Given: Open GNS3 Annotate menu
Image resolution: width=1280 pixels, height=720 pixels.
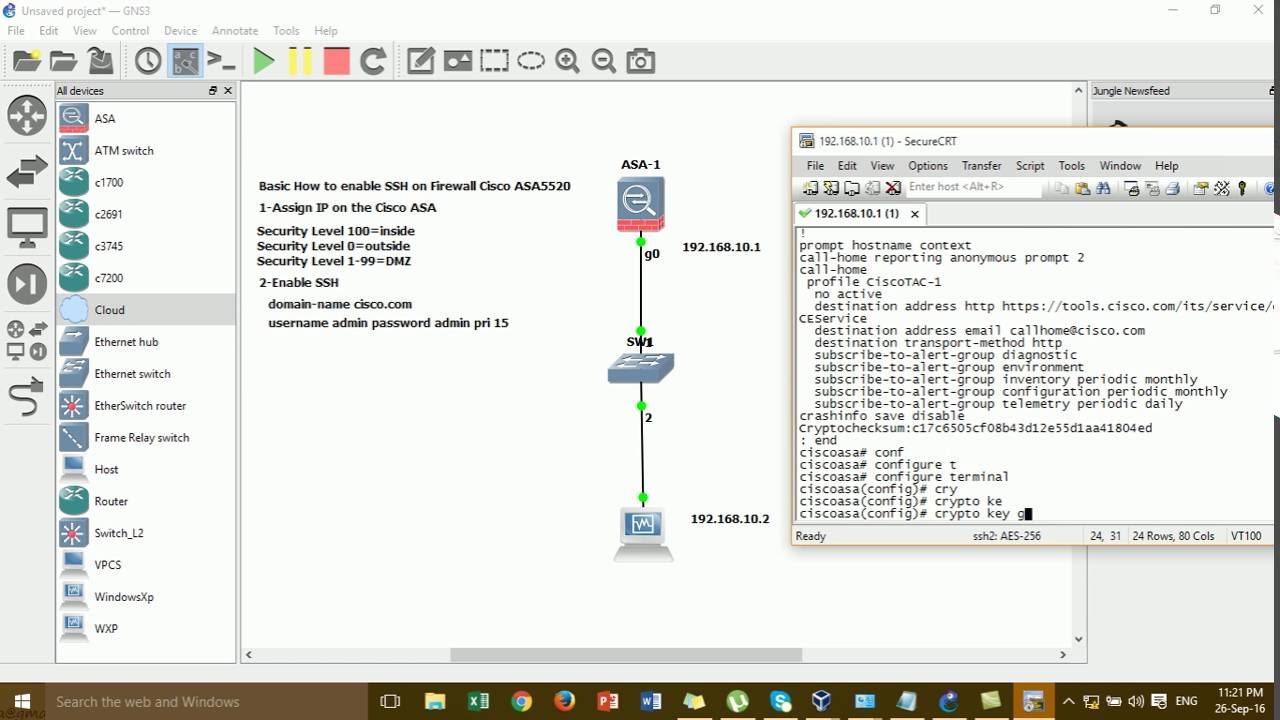Looking at the screenshot, I should click(235, 31).
